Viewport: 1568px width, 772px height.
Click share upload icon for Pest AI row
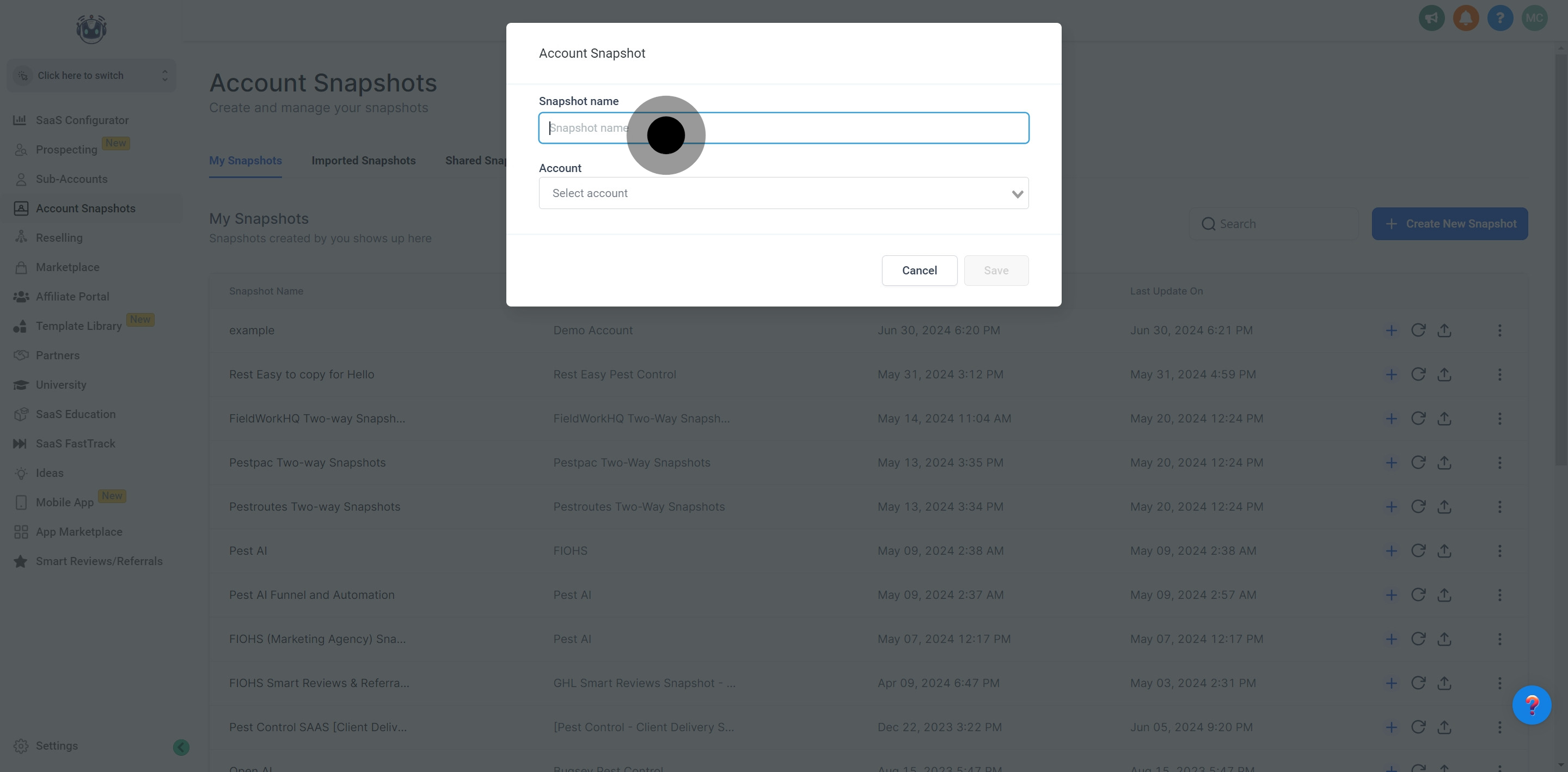coord(1444,551)
